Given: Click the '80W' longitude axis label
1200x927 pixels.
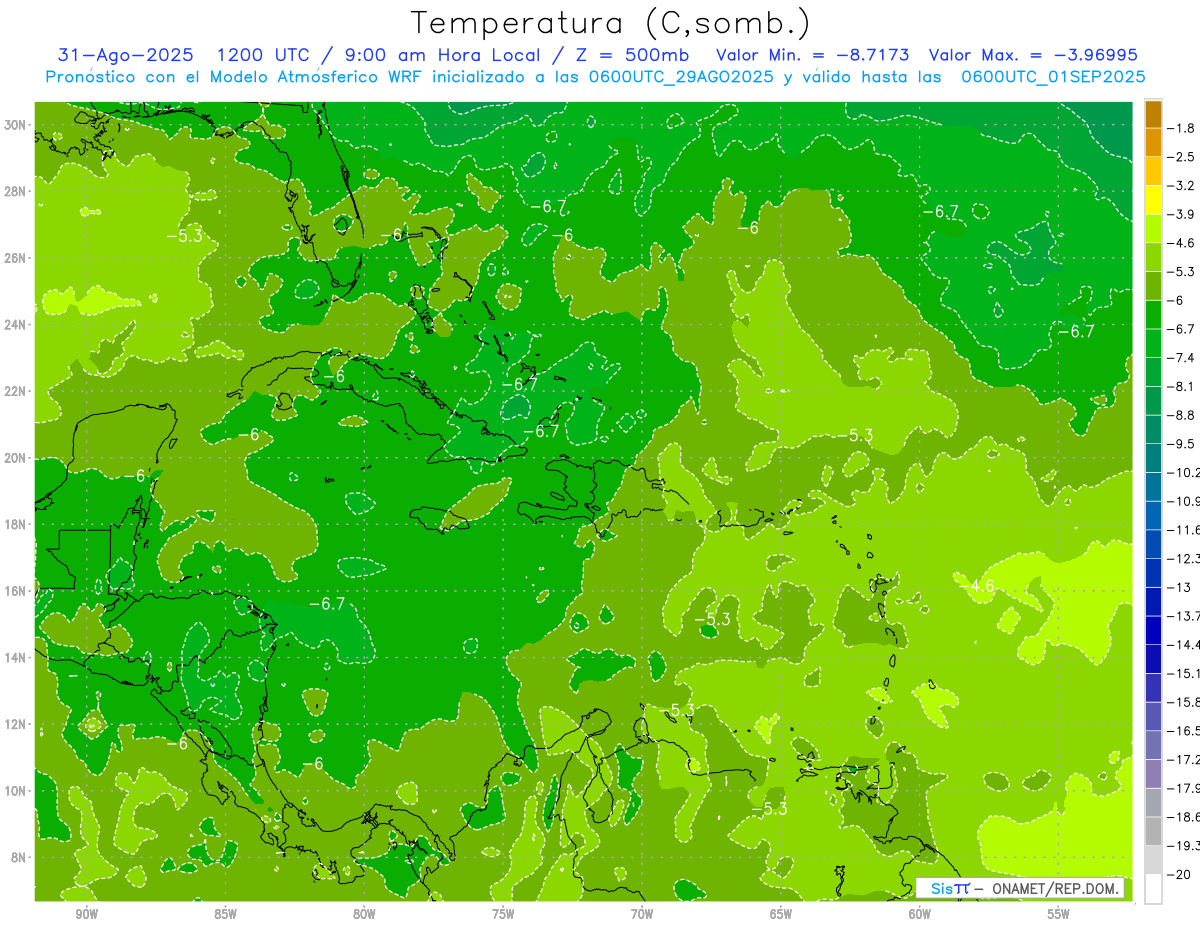Looking at the screenshot, I should click(364, 914).
